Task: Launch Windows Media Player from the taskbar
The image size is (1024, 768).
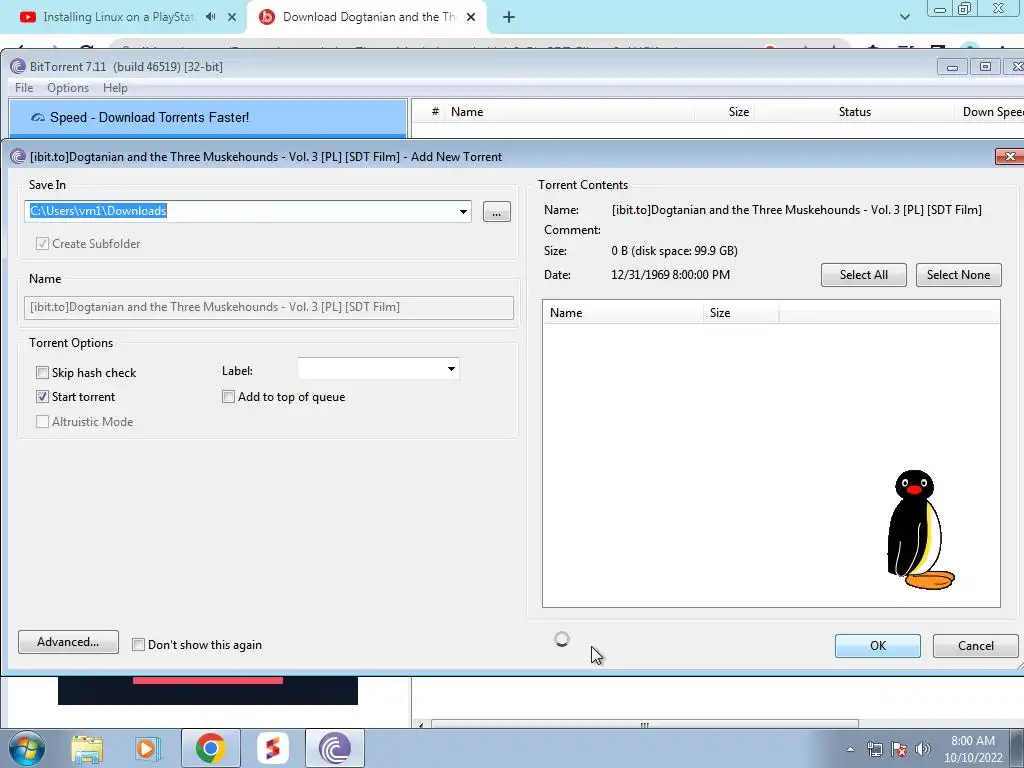Action: (148, 749)
